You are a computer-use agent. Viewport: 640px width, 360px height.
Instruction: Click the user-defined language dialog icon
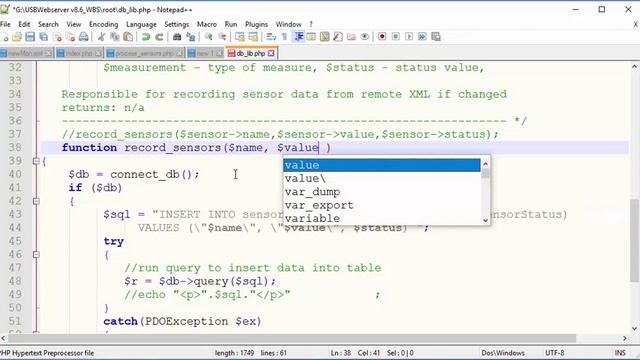pyautogui.click(x=311, y=37)
